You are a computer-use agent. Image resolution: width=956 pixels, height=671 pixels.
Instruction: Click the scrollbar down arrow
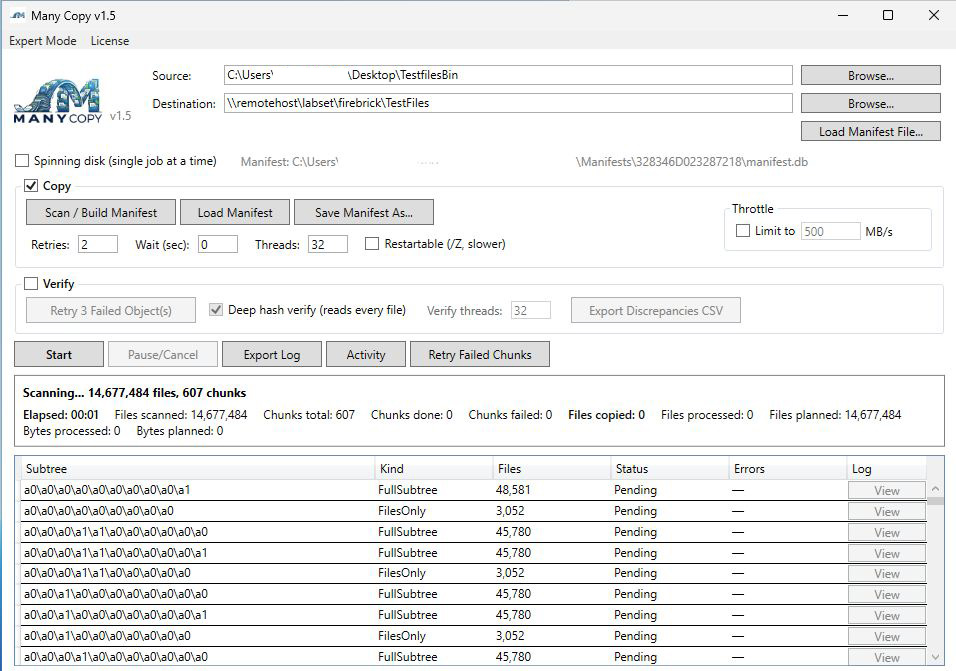pos(935,657)
